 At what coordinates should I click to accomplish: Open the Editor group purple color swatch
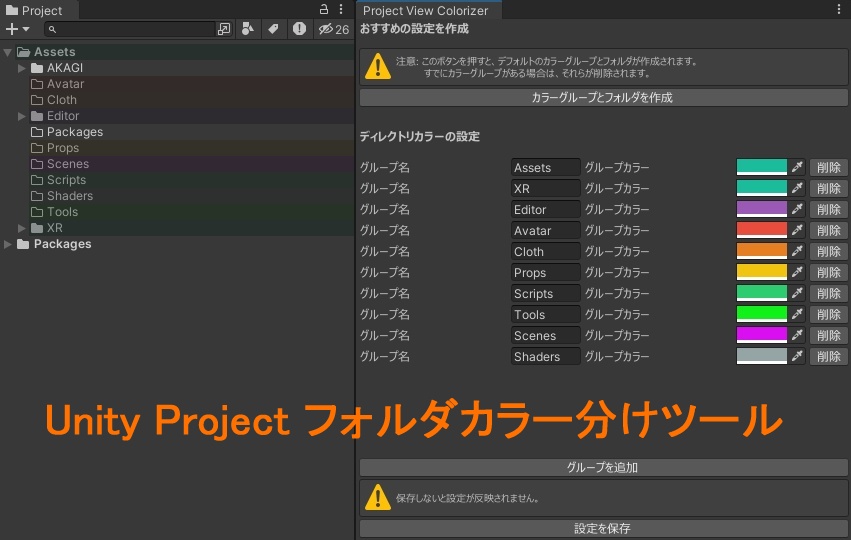[x=761, y=209]
